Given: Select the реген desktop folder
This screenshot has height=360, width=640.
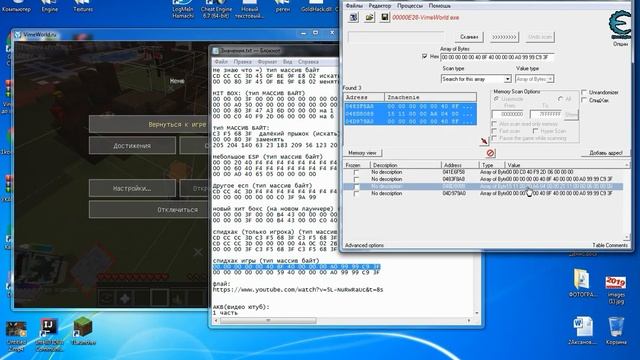Looking at the screenshot, I should [x=282, y=6].
